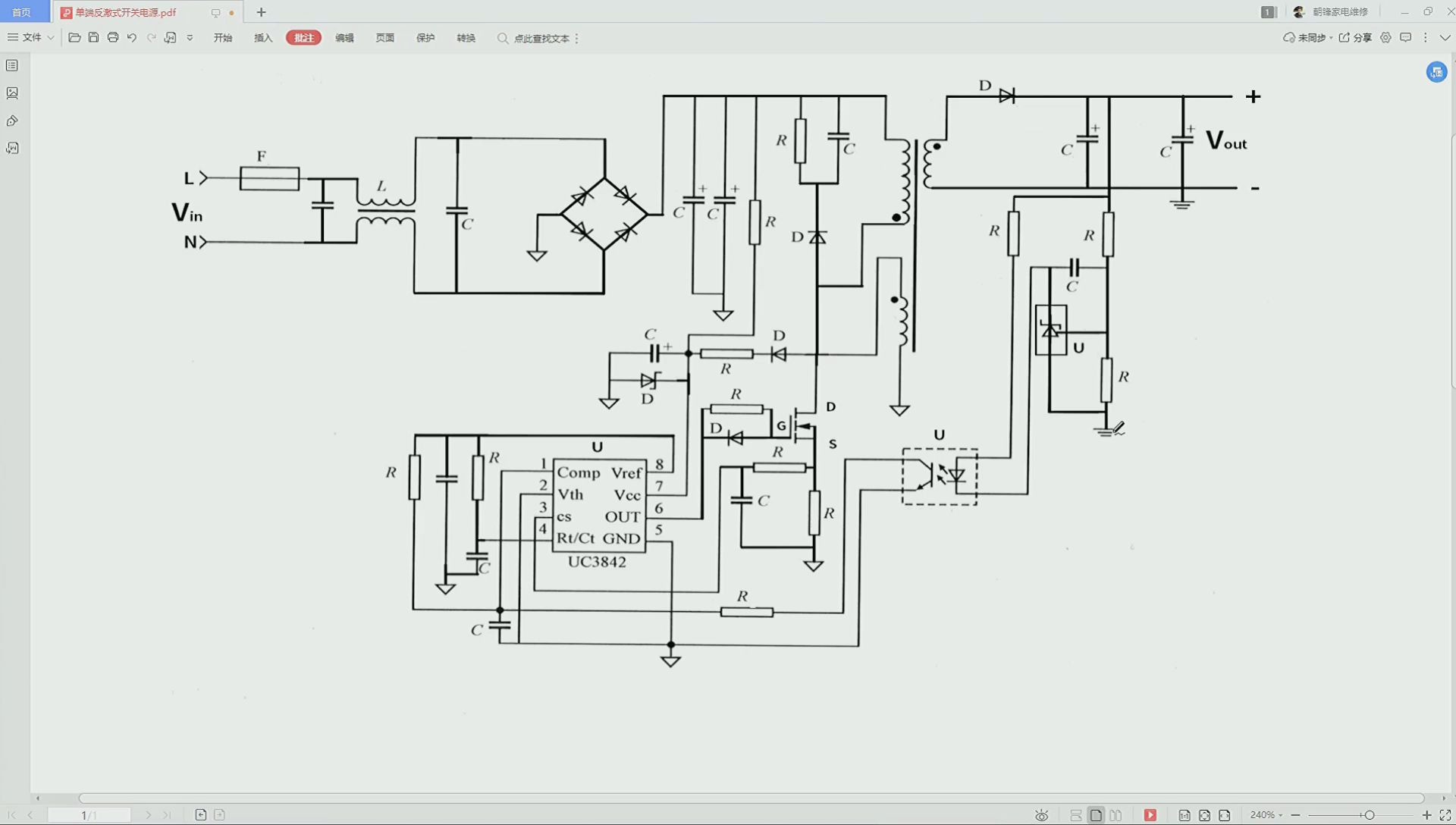1456x825 pixels.
Task: Open the 转换 ribbon tab
Action: click(x=466, y=38)
